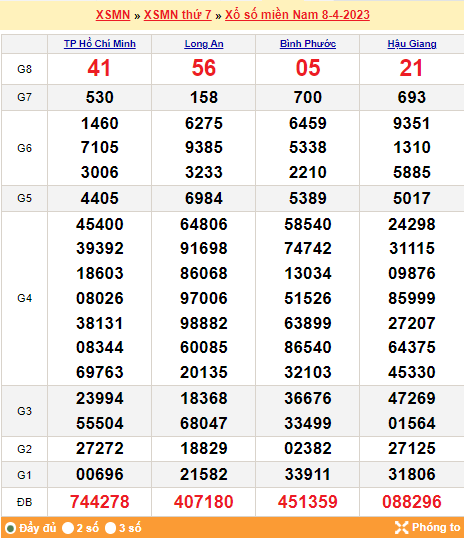
Task: Click the Phóng to expand icon
Action: 401,527
